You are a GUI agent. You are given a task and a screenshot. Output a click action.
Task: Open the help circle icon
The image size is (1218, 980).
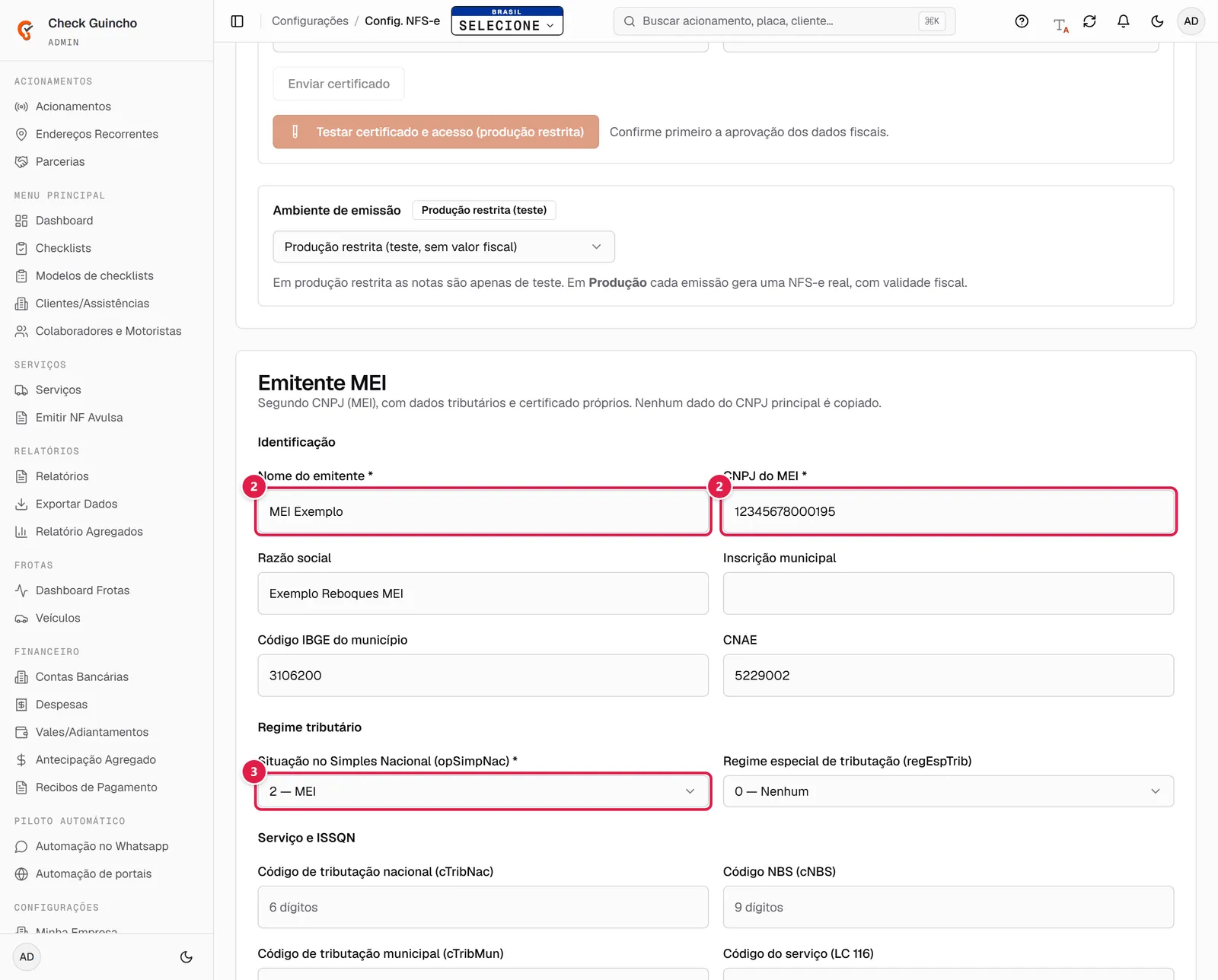point(1022,21)
